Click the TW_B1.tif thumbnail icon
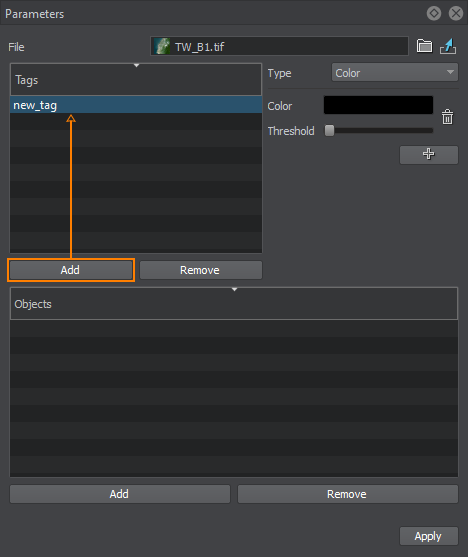This screenshot has height=557, width=468. point(162,46)
